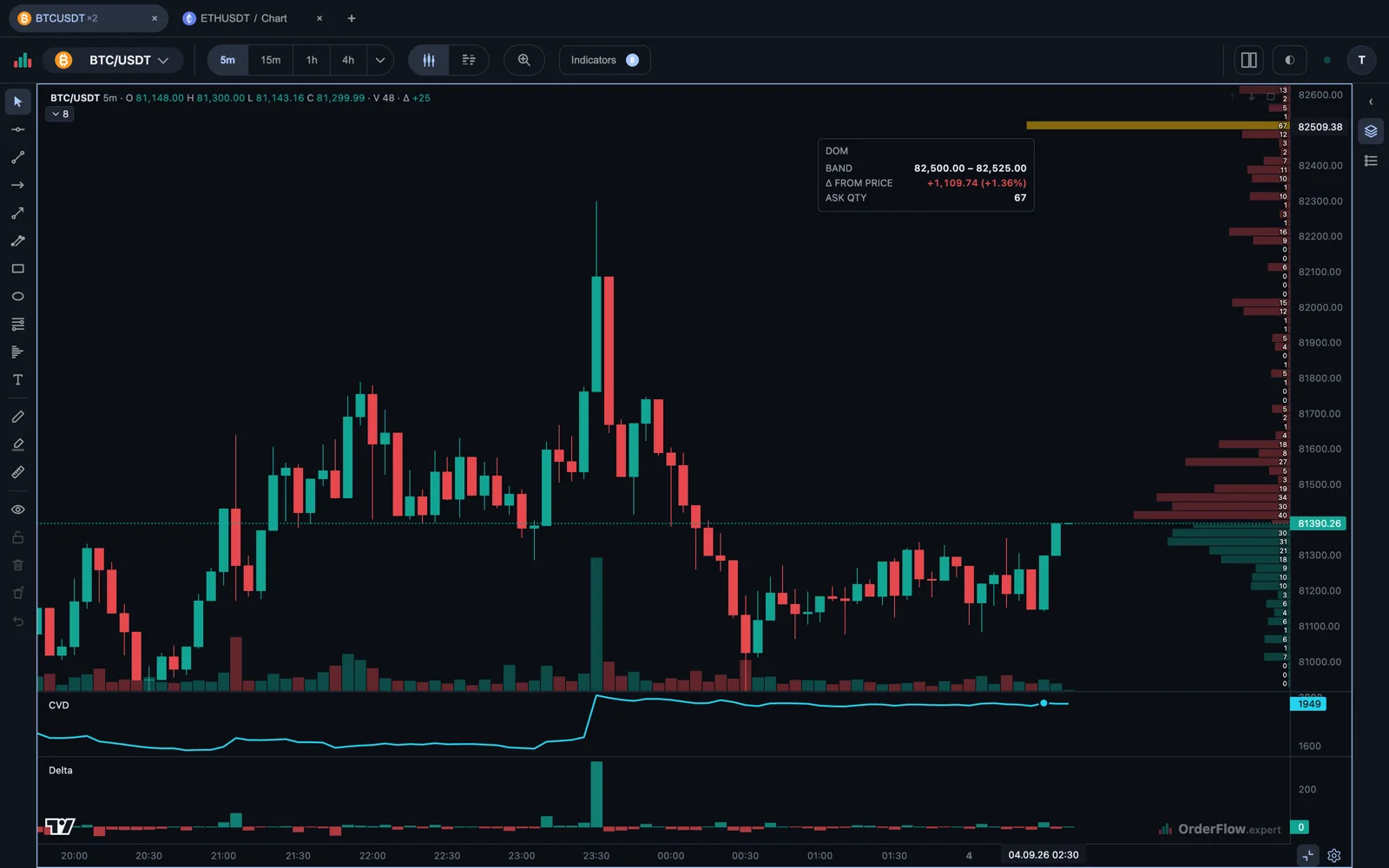Image resolution: width=1389 pixels, height=868 pixels.
Task: Open the T user avatar menu
Action: 1361,60
